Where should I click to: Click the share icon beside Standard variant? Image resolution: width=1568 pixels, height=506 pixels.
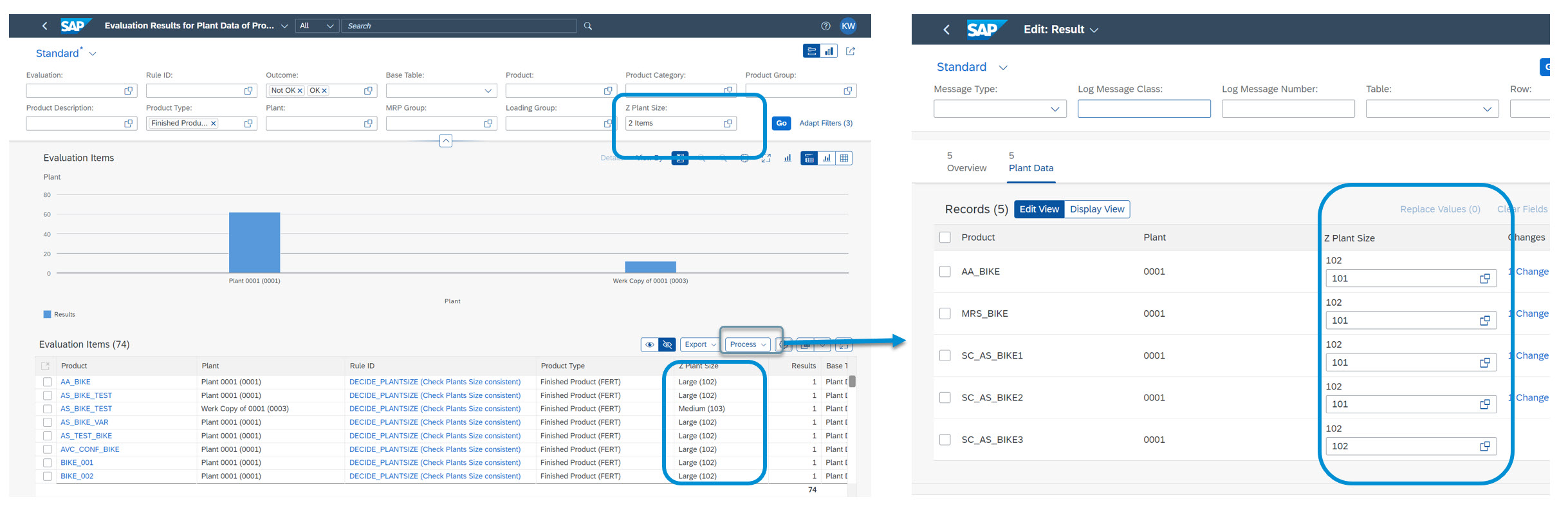tap(851, 51)
